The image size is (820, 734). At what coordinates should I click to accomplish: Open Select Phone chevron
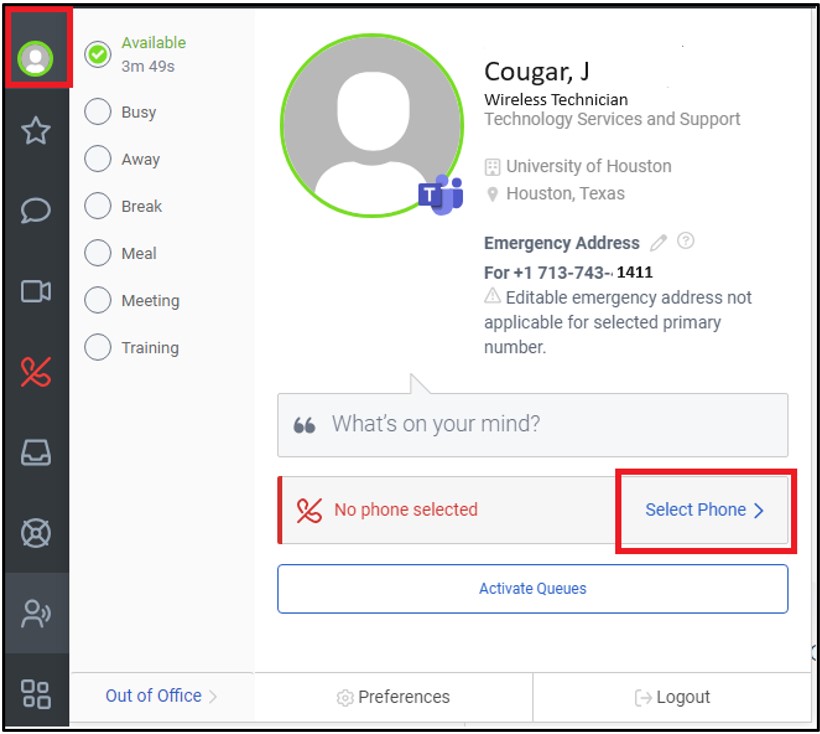click(759, 510)
